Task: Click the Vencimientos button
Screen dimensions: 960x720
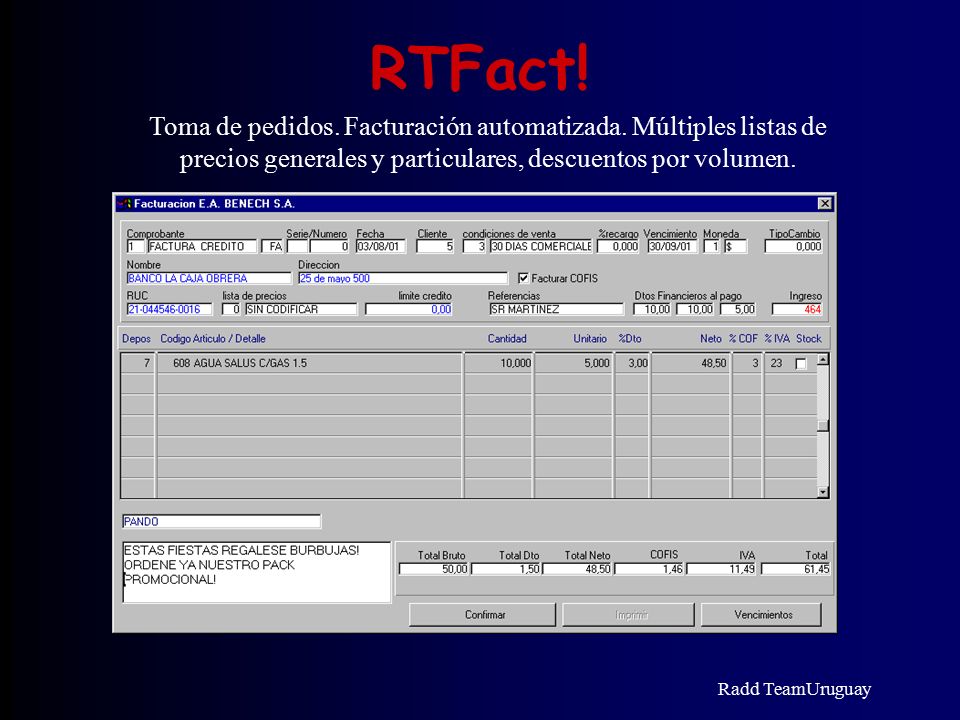Action: click(x=761, y=614)
